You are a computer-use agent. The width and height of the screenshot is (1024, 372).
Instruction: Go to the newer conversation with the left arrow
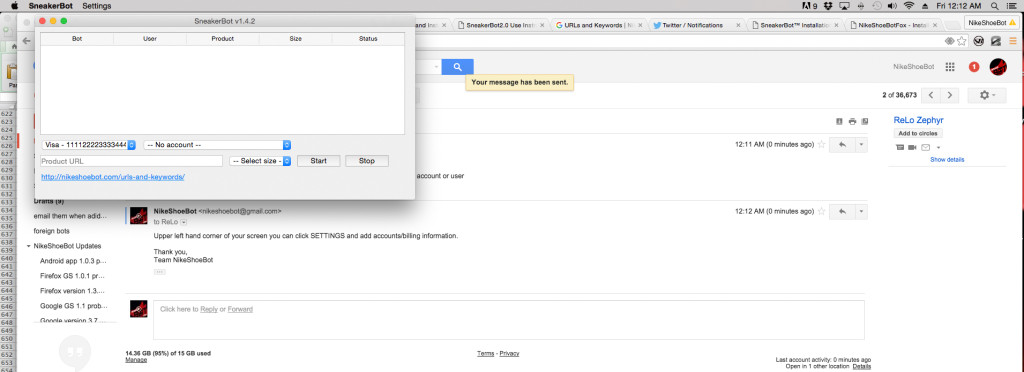[931, 95]
